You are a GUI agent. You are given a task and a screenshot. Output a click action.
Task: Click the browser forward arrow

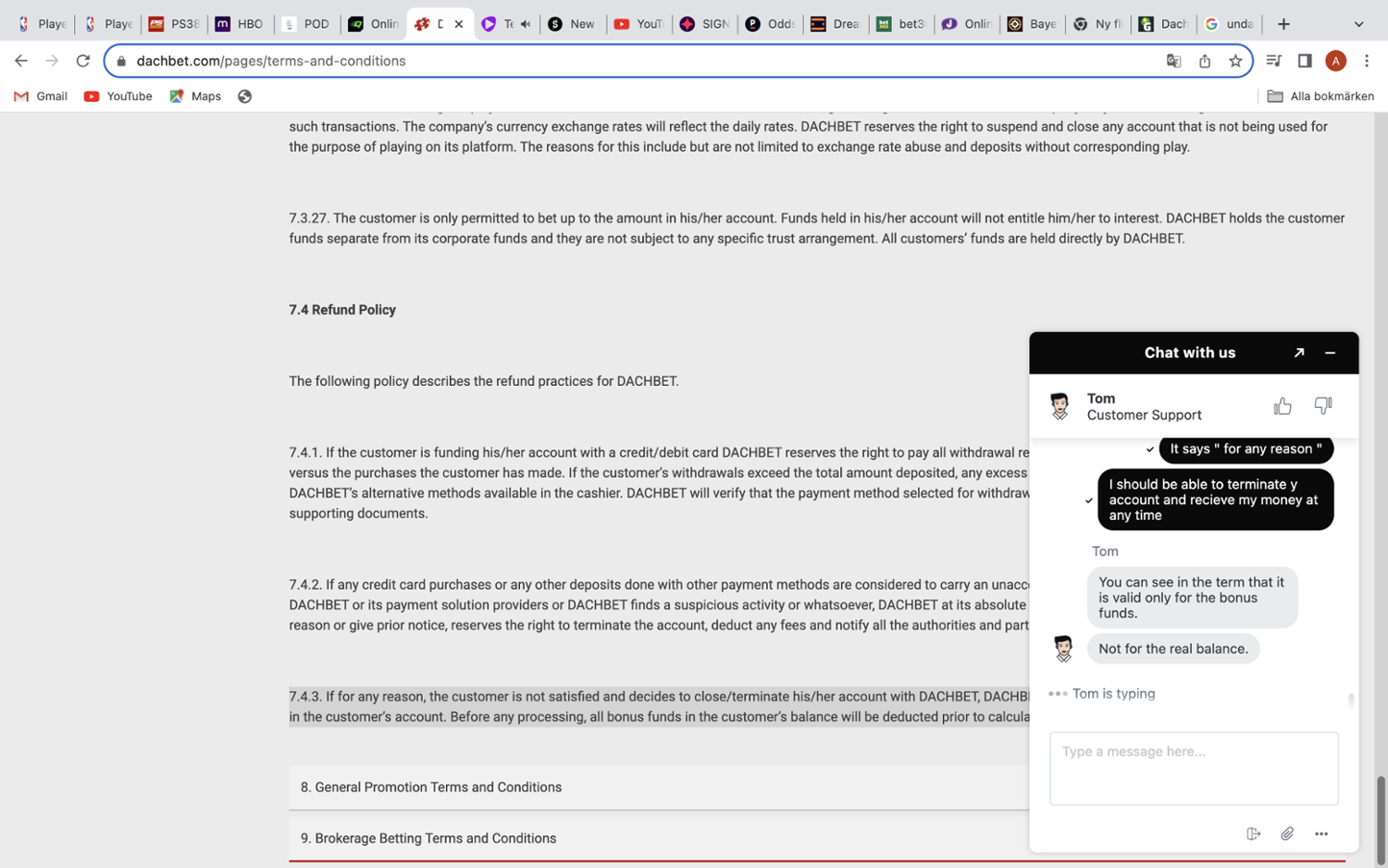(52, 61)
